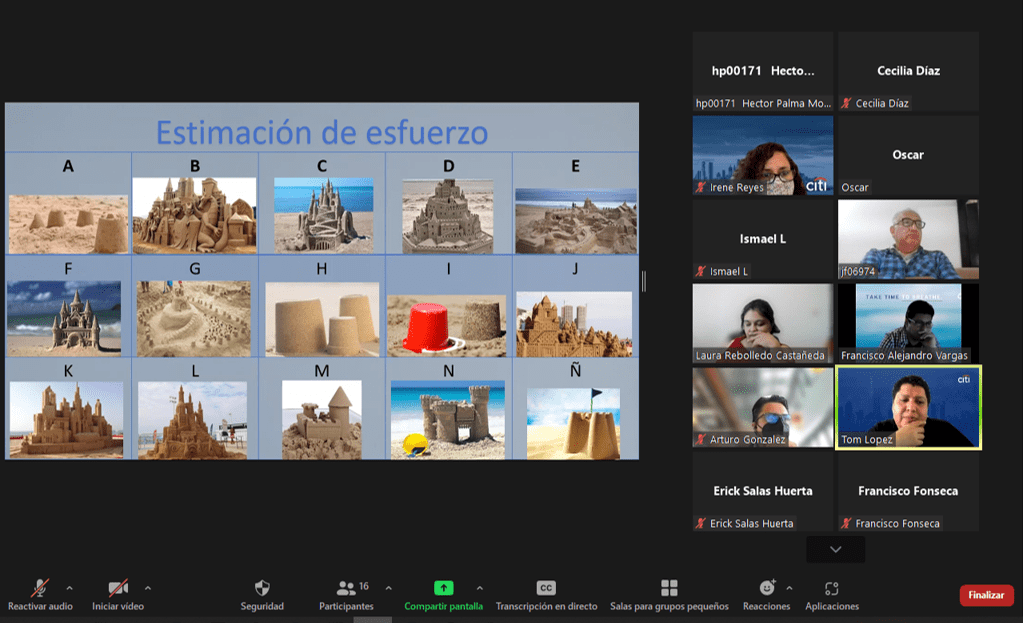Screen dimensions: 1023x623
Task: Open Salas para grupos pequeños
Action: pyautogui.click(x=669, y=588)
